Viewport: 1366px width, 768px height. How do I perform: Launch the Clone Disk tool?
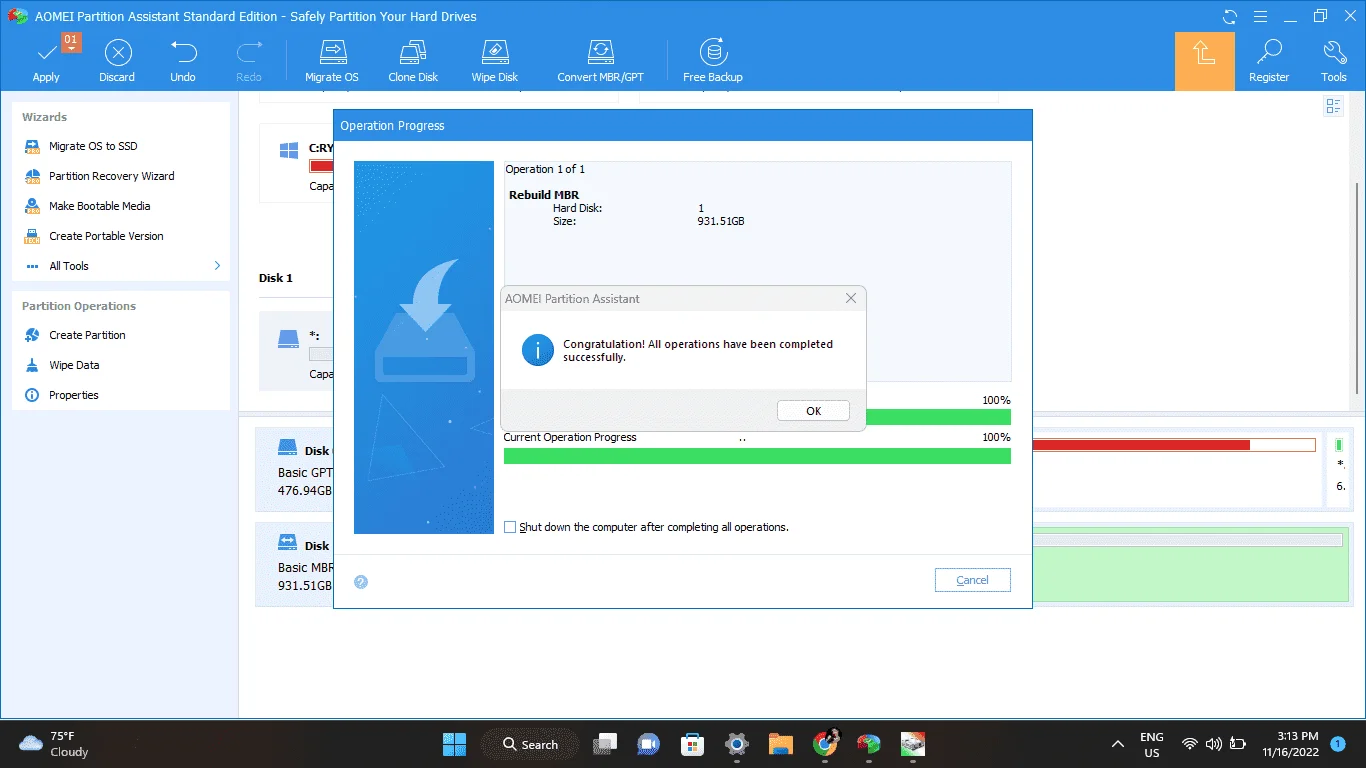click(413, 61)
